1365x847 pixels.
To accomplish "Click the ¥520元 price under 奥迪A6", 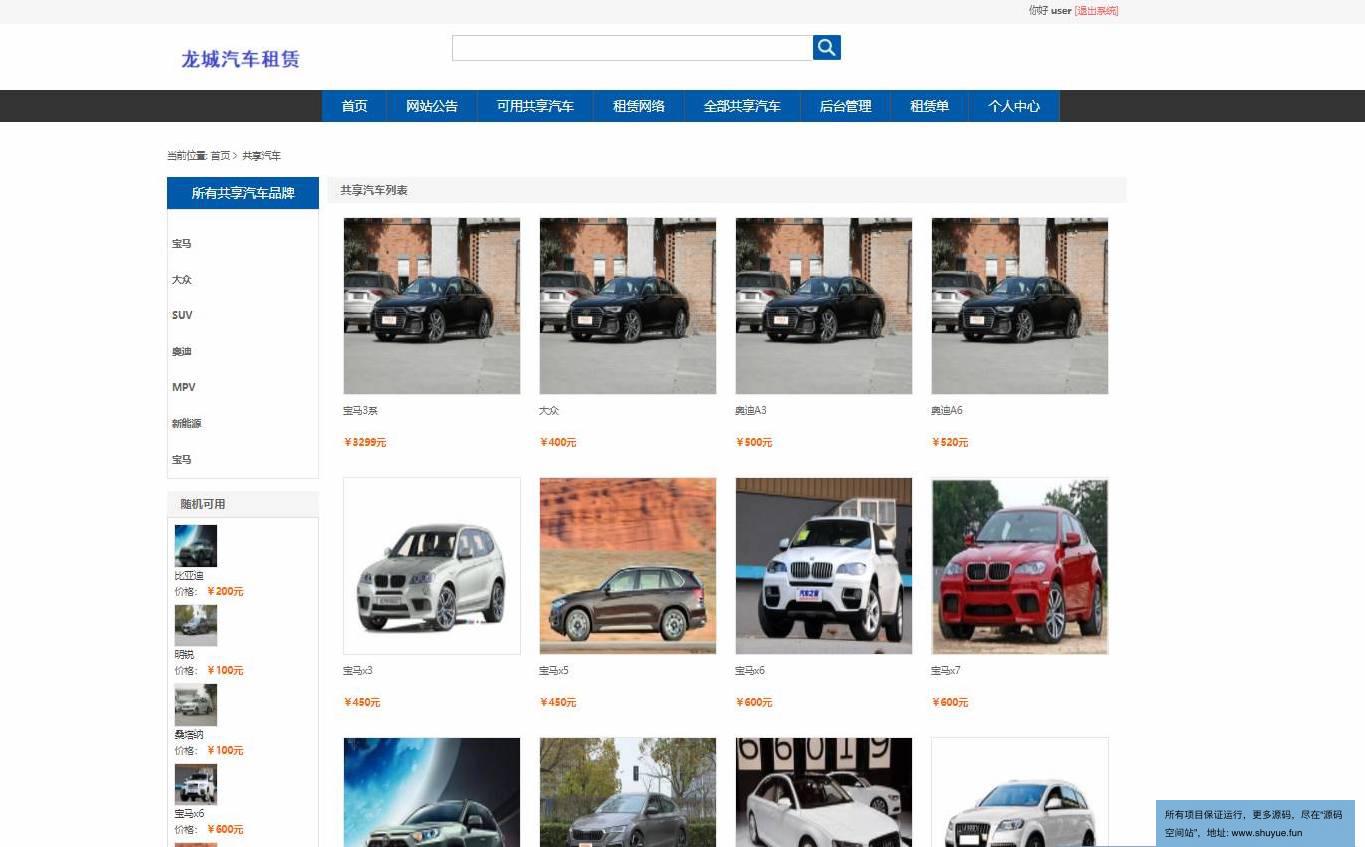I will (x=950, y=442).
